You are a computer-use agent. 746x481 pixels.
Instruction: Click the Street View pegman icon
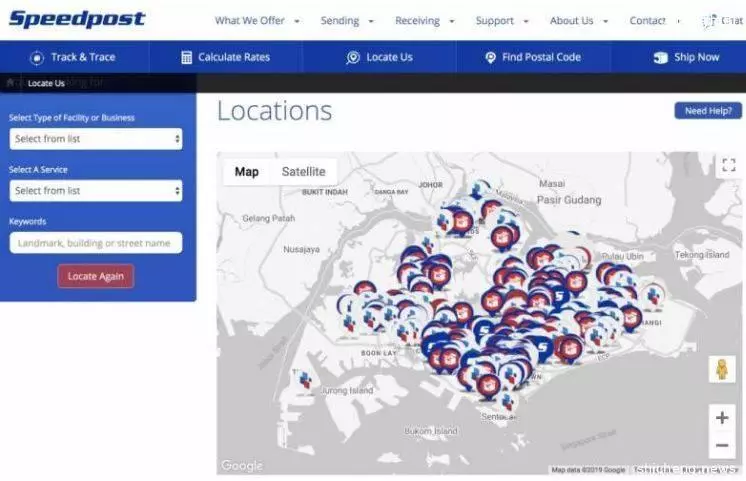click(x=722, y=369)
